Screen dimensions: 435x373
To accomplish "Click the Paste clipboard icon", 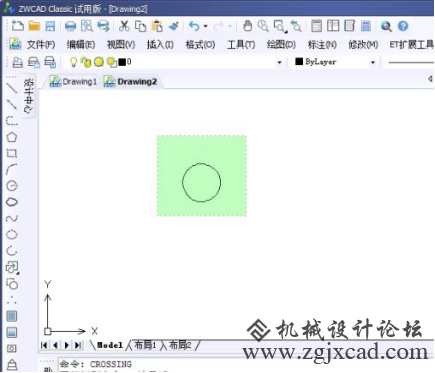I will (157, 26).
